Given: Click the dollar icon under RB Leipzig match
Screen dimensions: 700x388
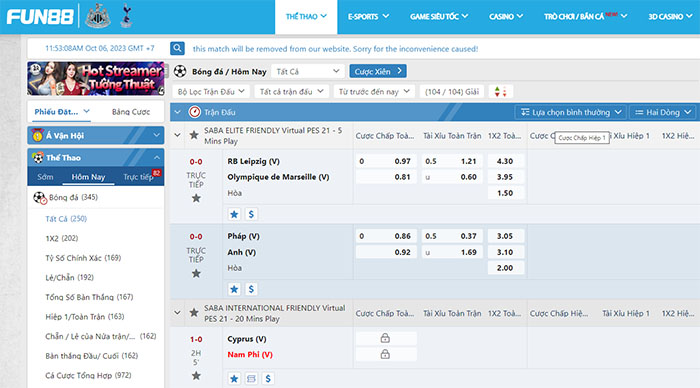Looking at the screenshot, I should [x=251, y=214].
